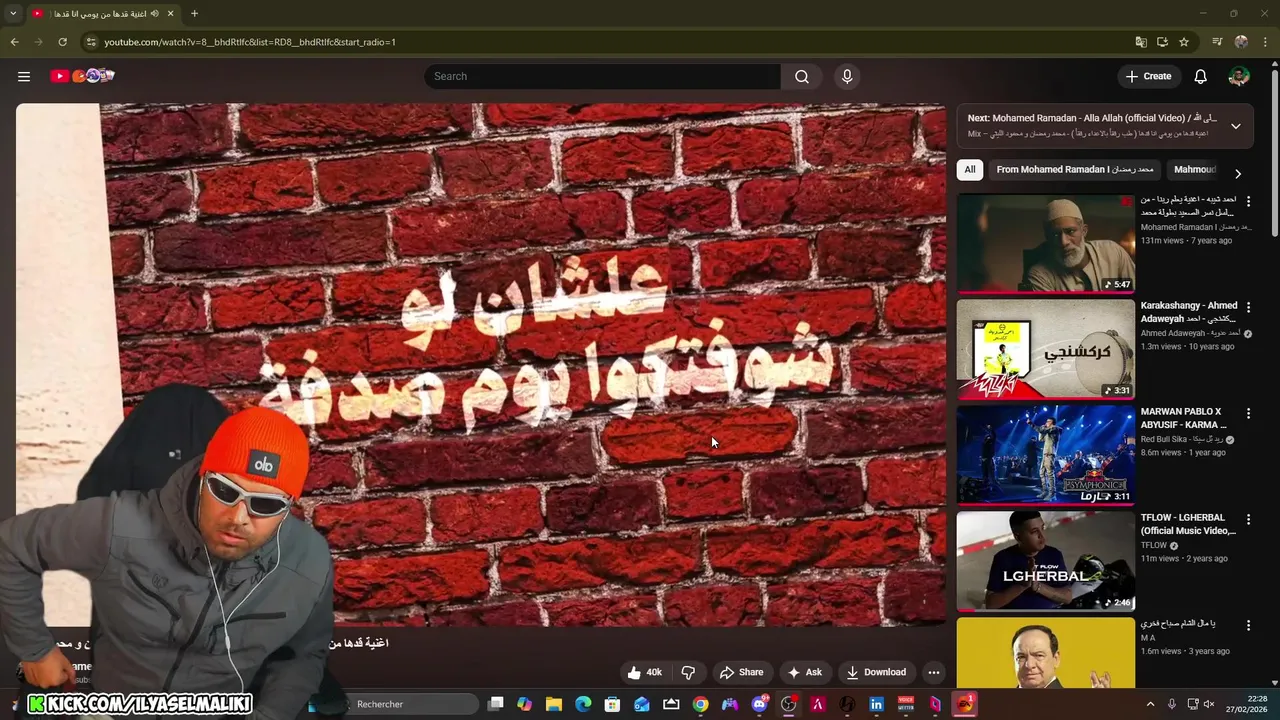
Task: Open the more actions ellipsis below video
Action: (934, 672)
